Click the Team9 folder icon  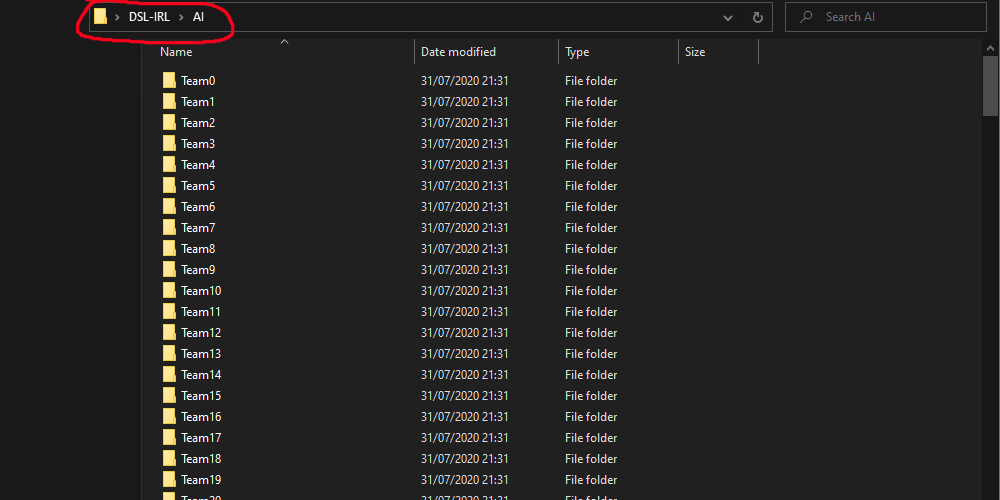(169, 270)
